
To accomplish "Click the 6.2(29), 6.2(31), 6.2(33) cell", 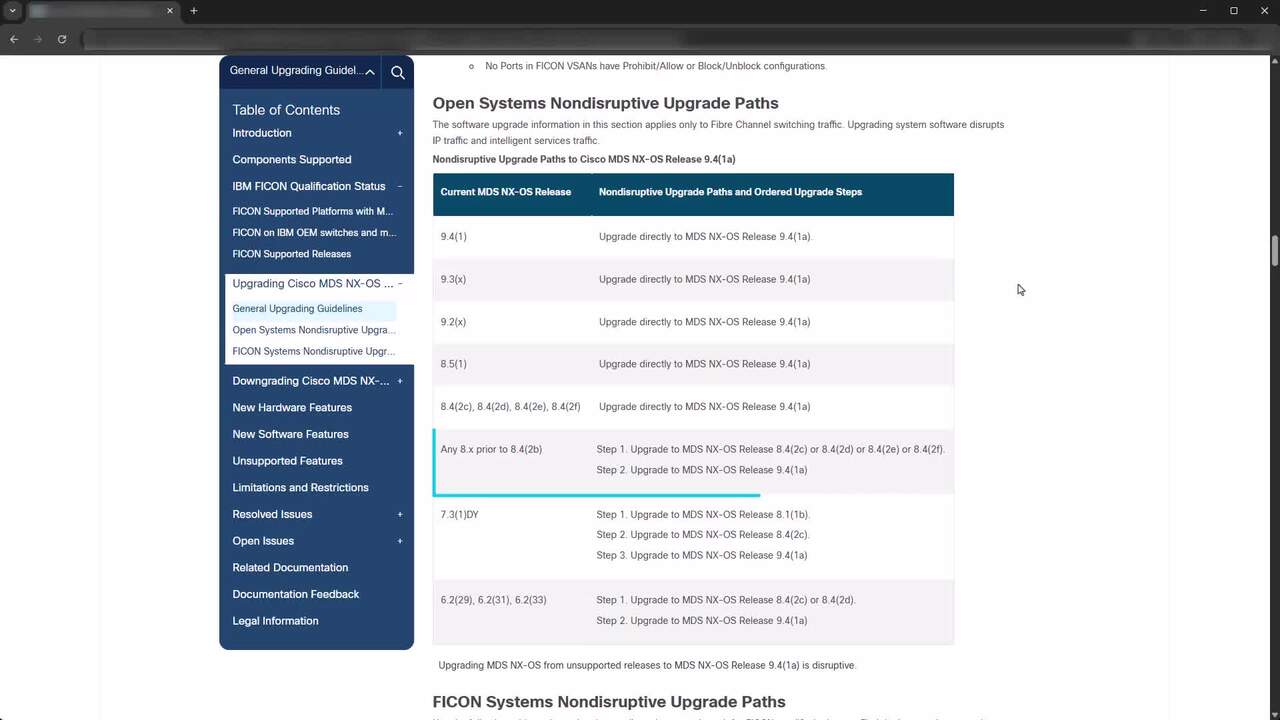I will tap(493, 600).
